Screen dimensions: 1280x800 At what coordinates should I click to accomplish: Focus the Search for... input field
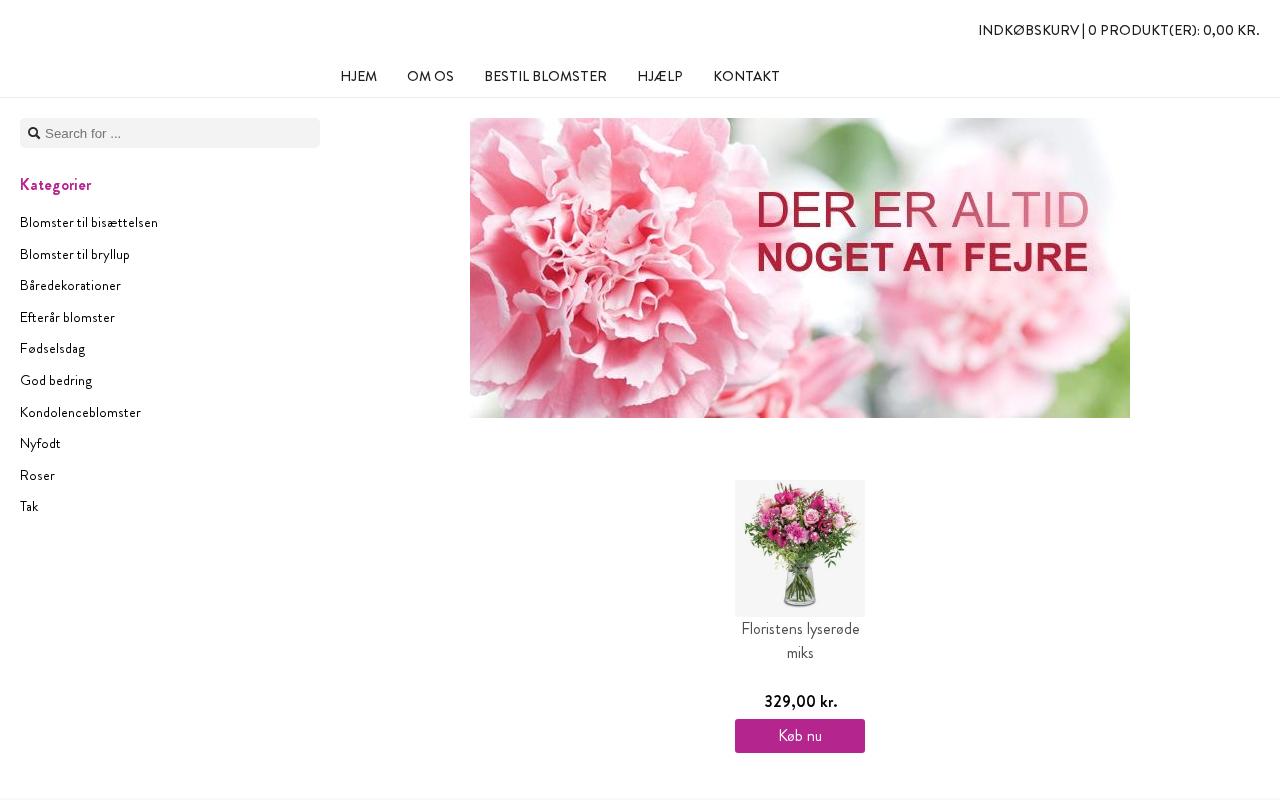[170, 133]
